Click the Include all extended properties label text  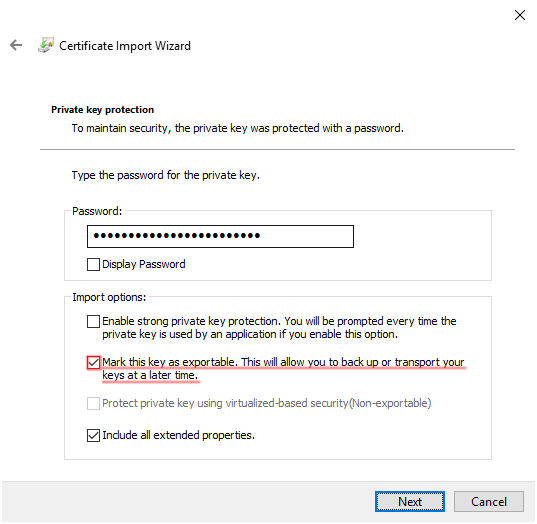pos(178,435)
